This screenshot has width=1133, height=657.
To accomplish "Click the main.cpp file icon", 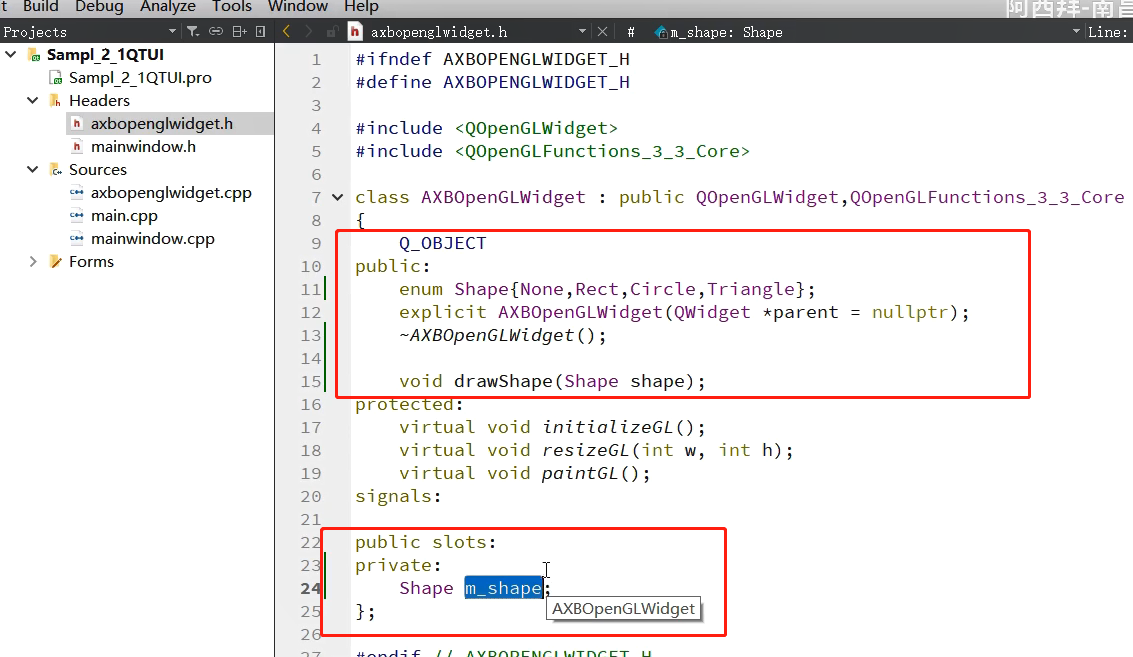I will point(77,216).
